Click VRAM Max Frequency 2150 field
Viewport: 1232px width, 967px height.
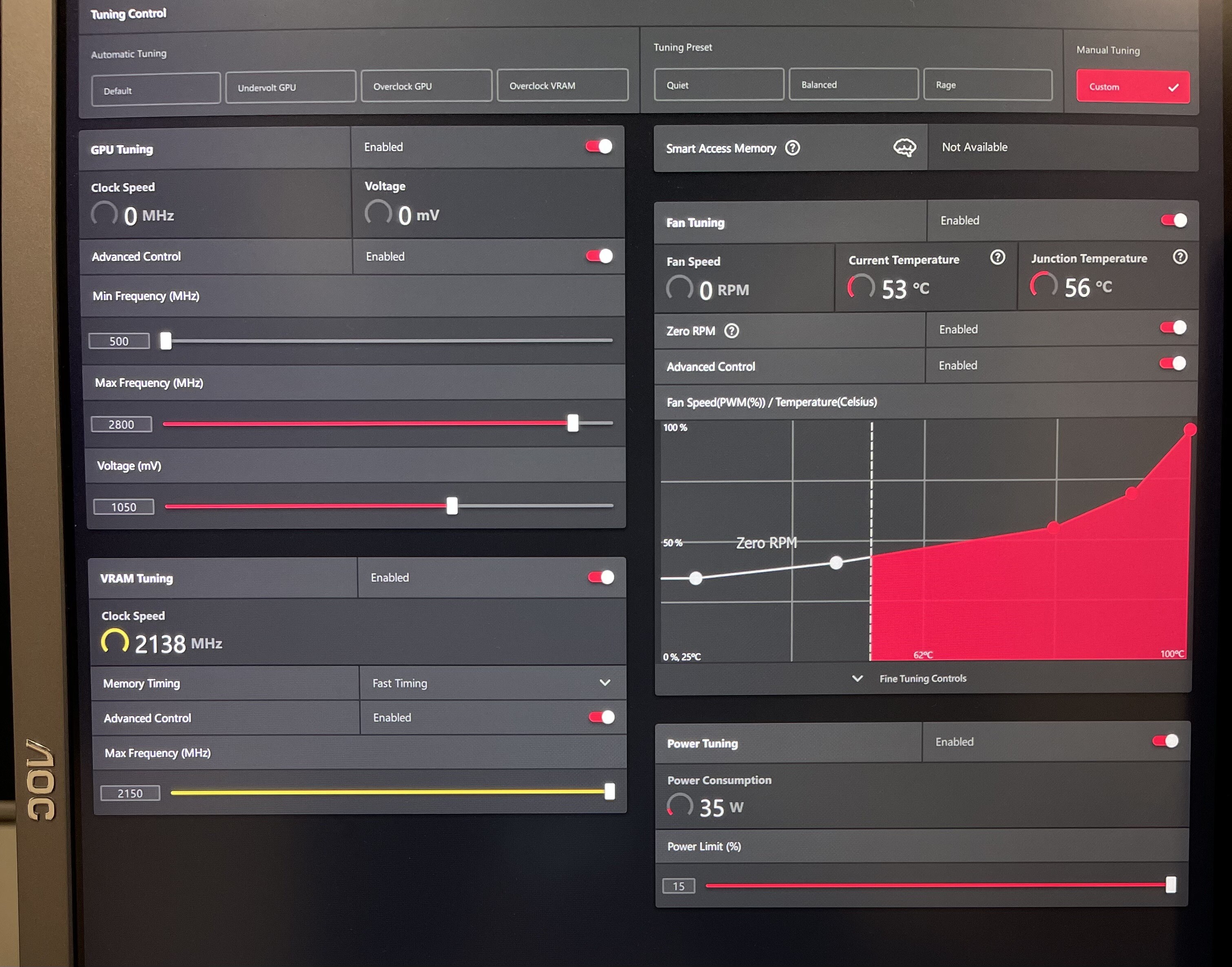130,793
